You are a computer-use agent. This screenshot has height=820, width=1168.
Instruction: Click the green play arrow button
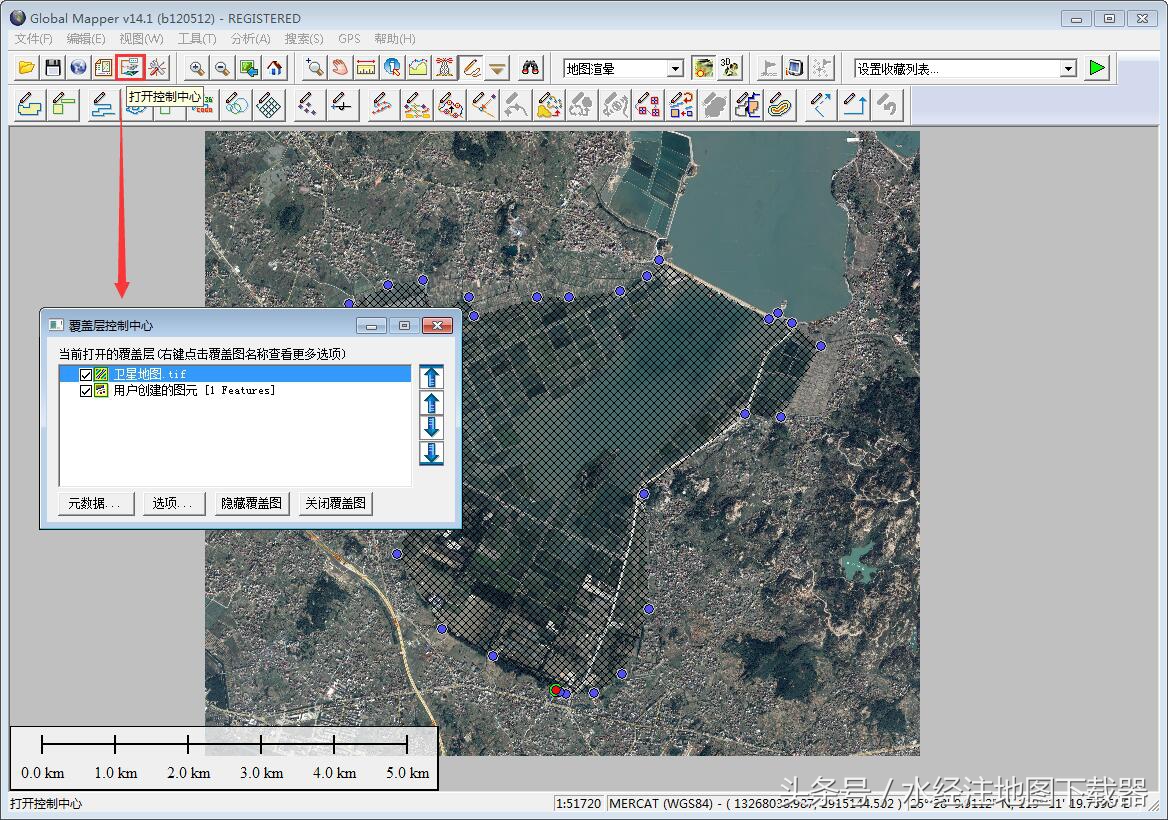pyautogui.click(x=1098, y=68)
